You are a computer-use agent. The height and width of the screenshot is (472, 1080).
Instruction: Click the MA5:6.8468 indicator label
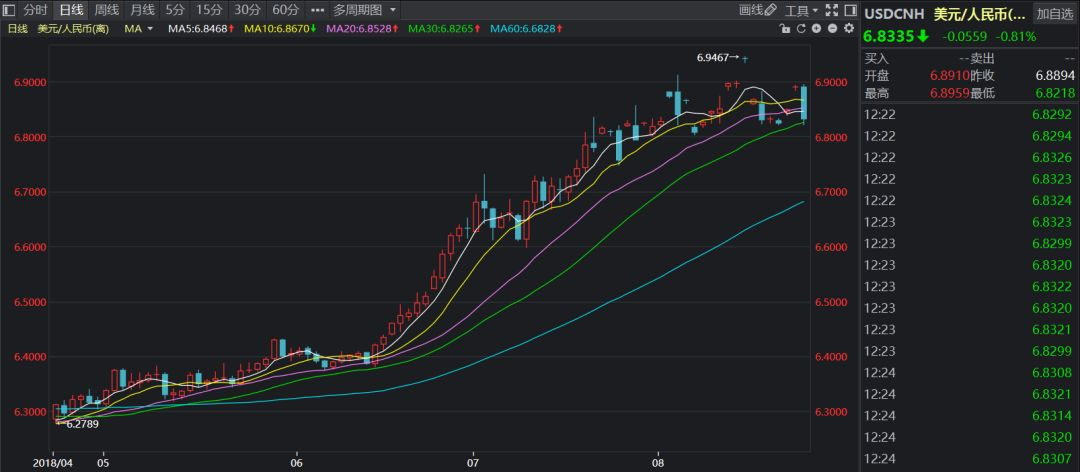[201, 28]
